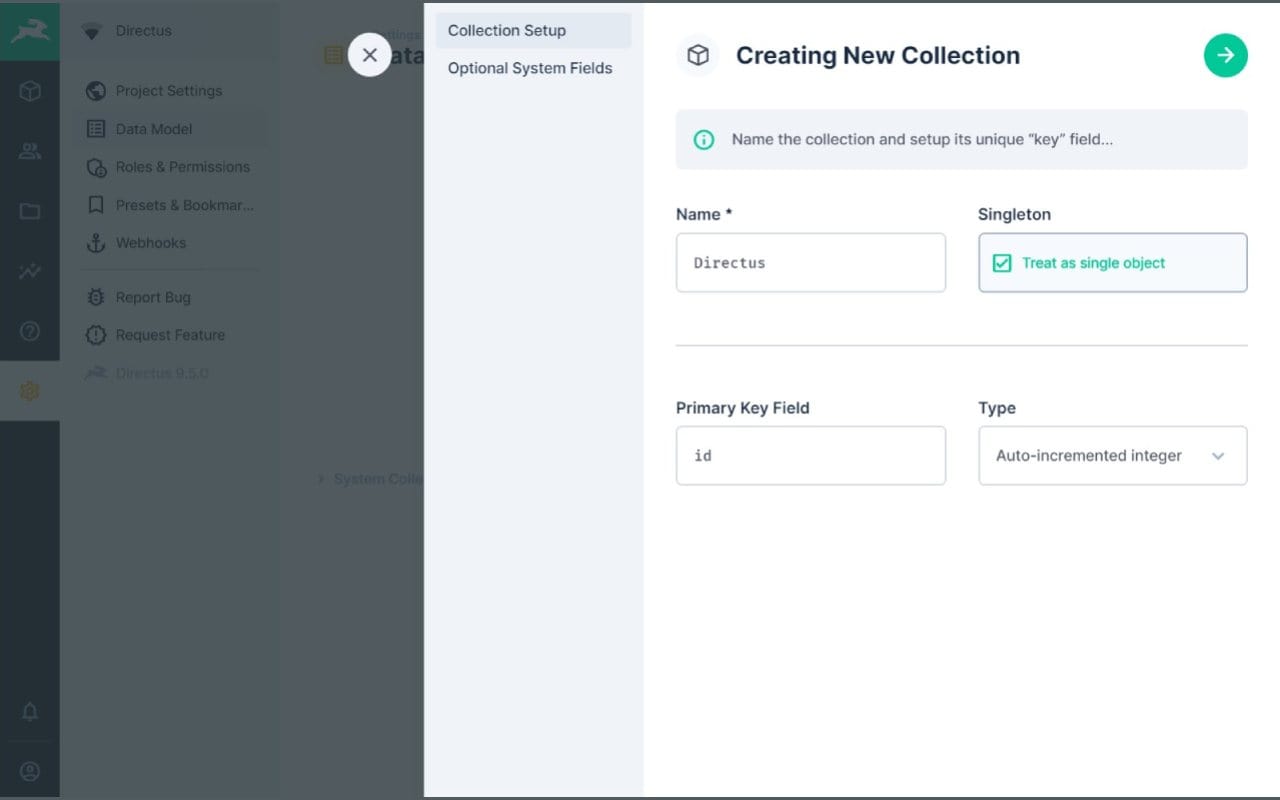Open User Directory people icon
The width and height of the screenshot is (1280, 800).
point(30,152)
